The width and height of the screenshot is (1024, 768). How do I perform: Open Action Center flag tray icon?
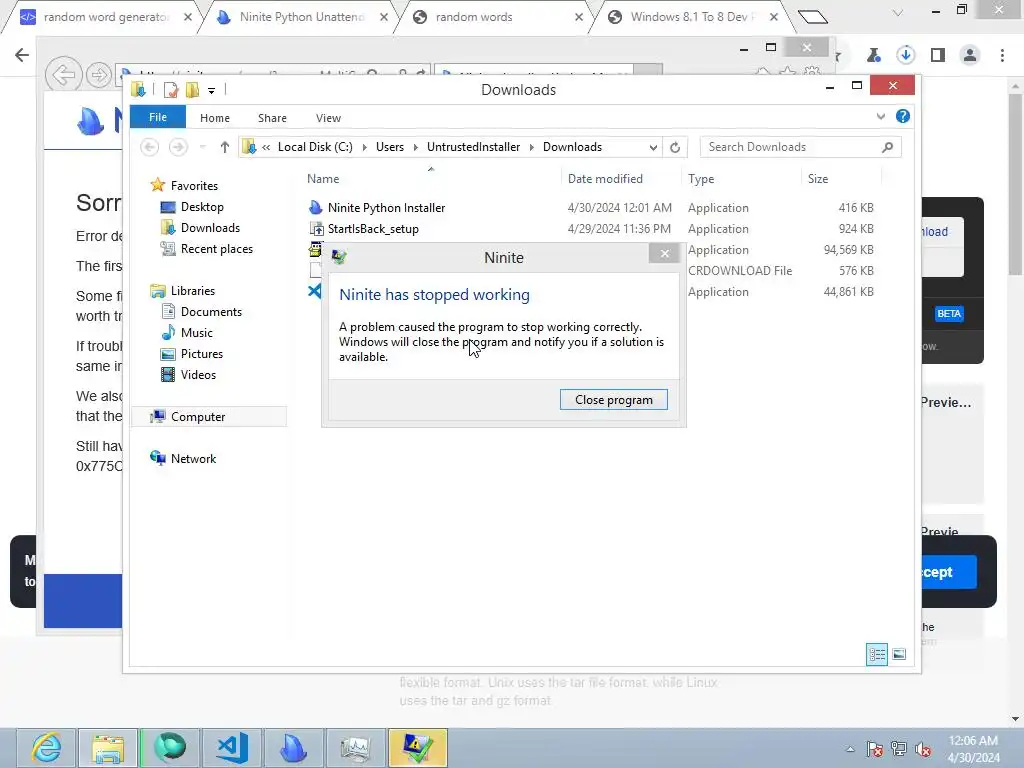pos(874,749)
